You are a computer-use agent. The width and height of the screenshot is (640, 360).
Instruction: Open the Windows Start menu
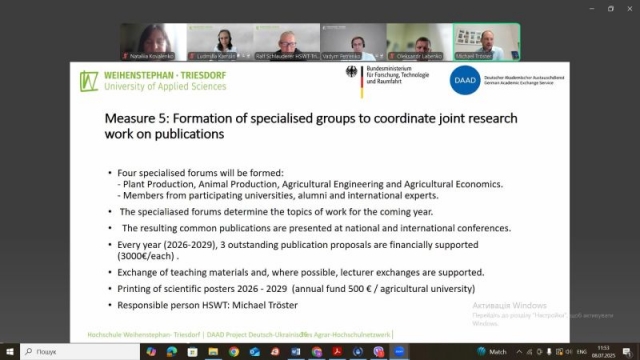click(x=10, y=351)
